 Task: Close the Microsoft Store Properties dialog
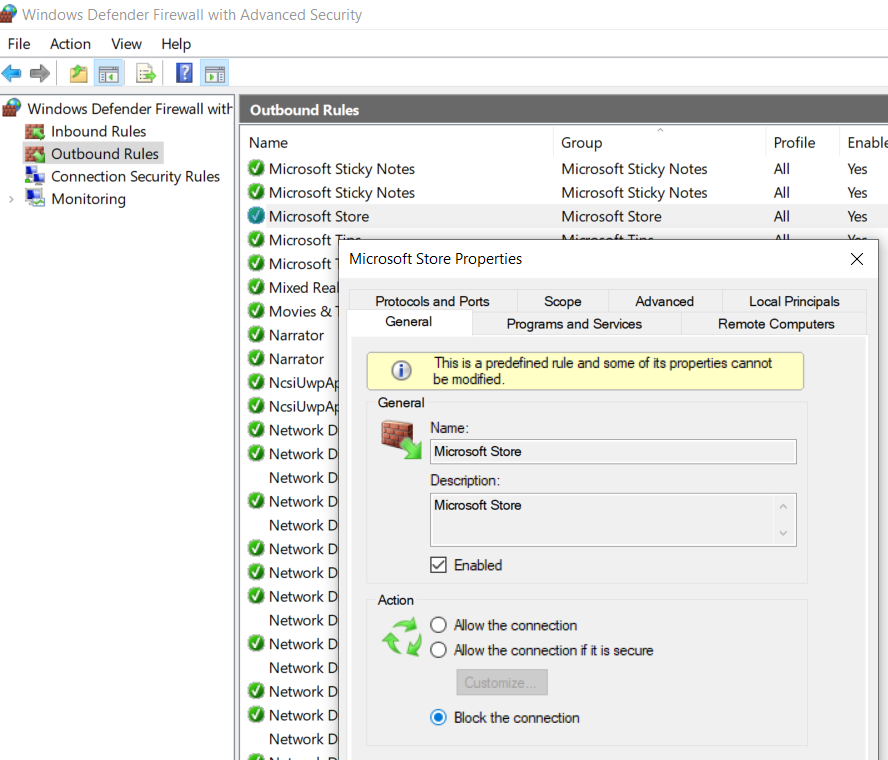857,259
